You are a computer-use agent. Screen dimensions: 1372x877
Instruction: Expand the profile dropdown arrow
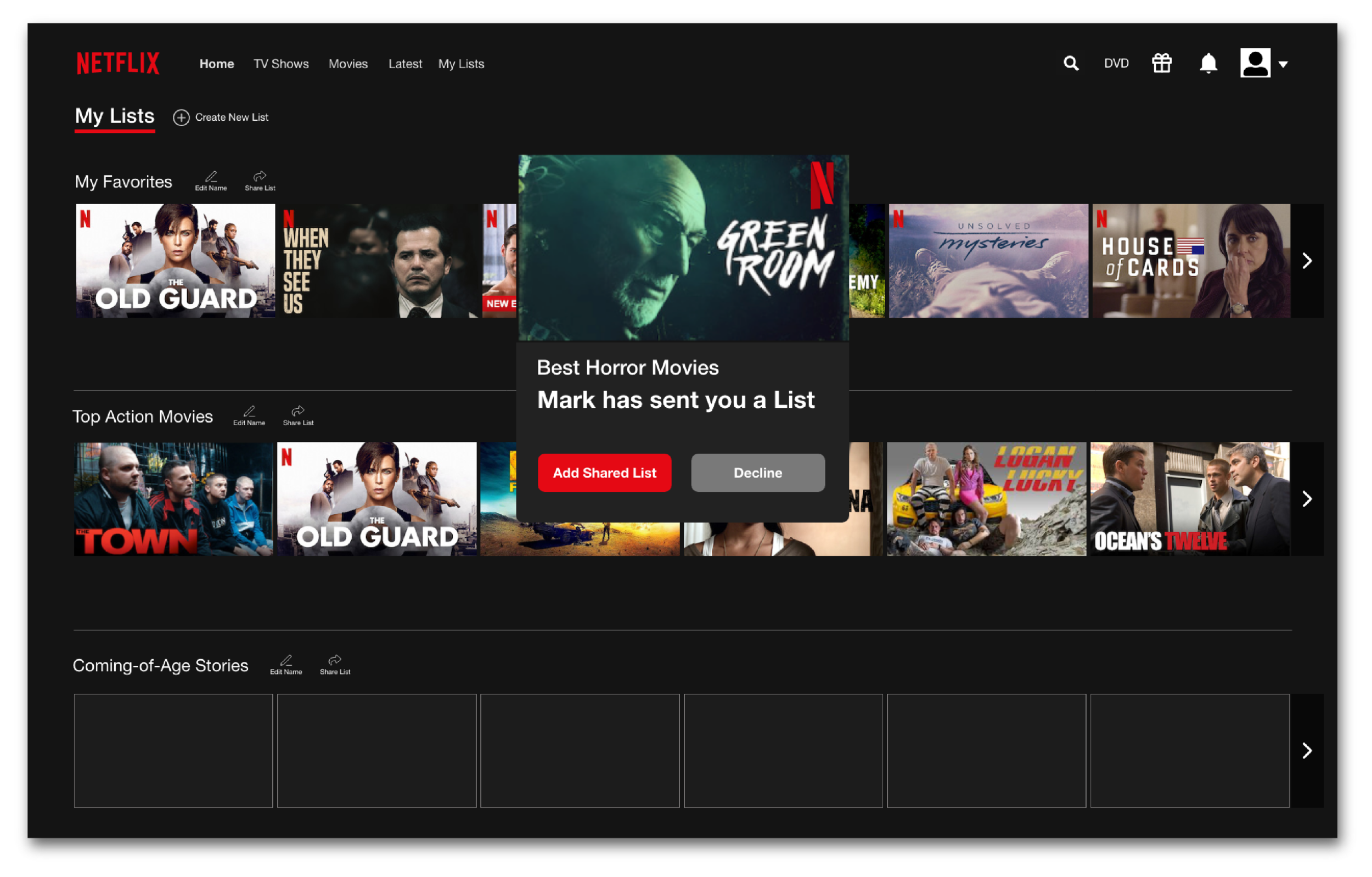click(x=1283, y=64)
